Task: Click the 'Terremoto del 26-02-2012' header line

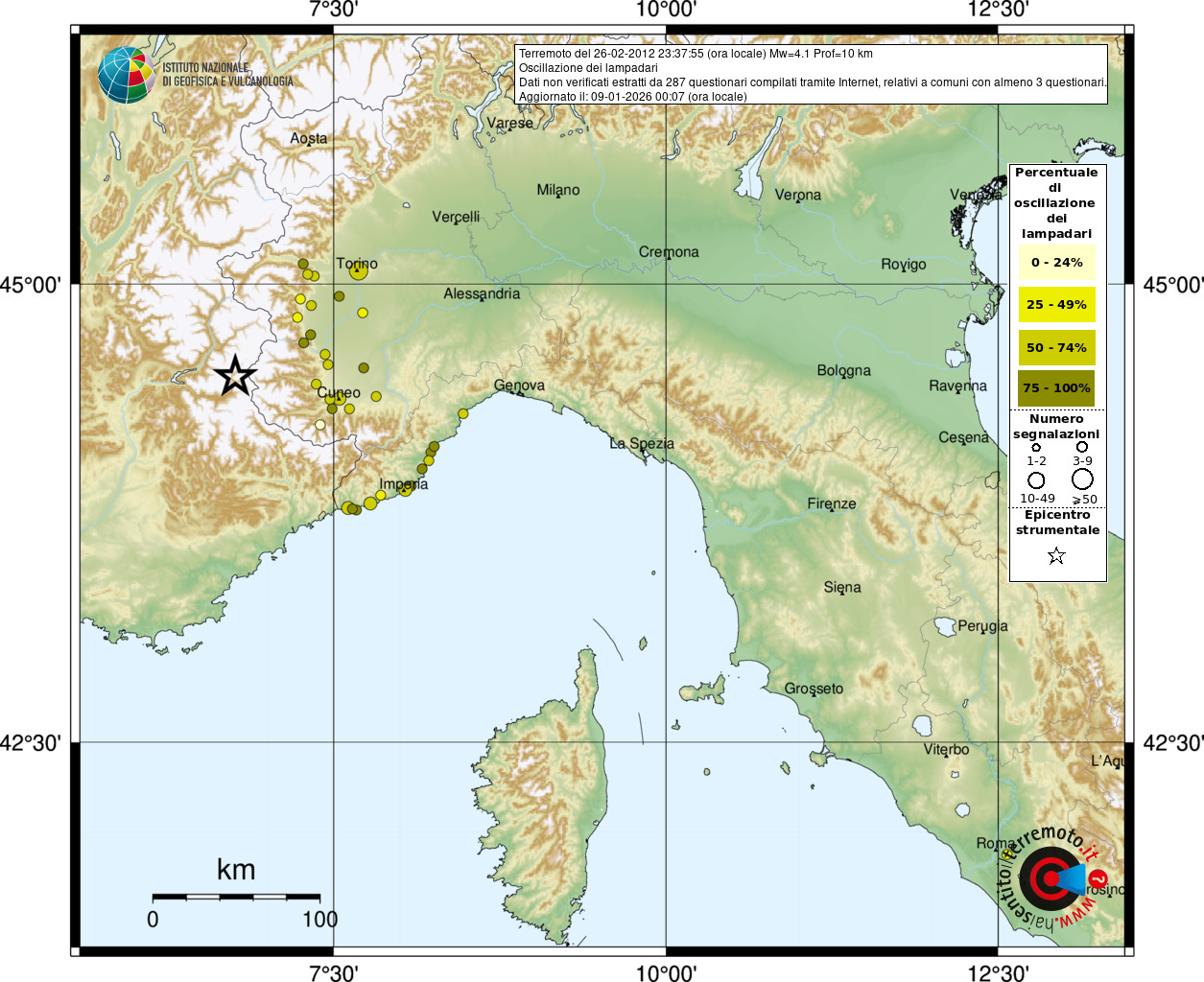Action: (x=696, y=54)
